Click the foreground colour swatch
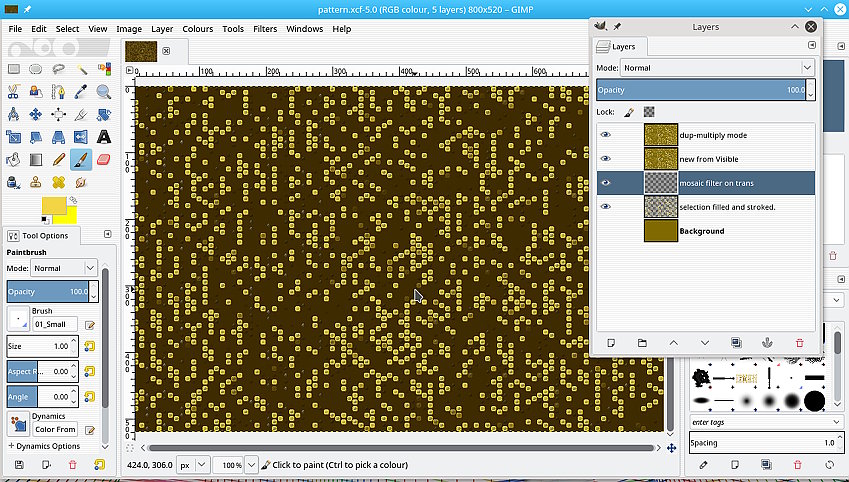849x482 pixels. (x=53, y=207)
